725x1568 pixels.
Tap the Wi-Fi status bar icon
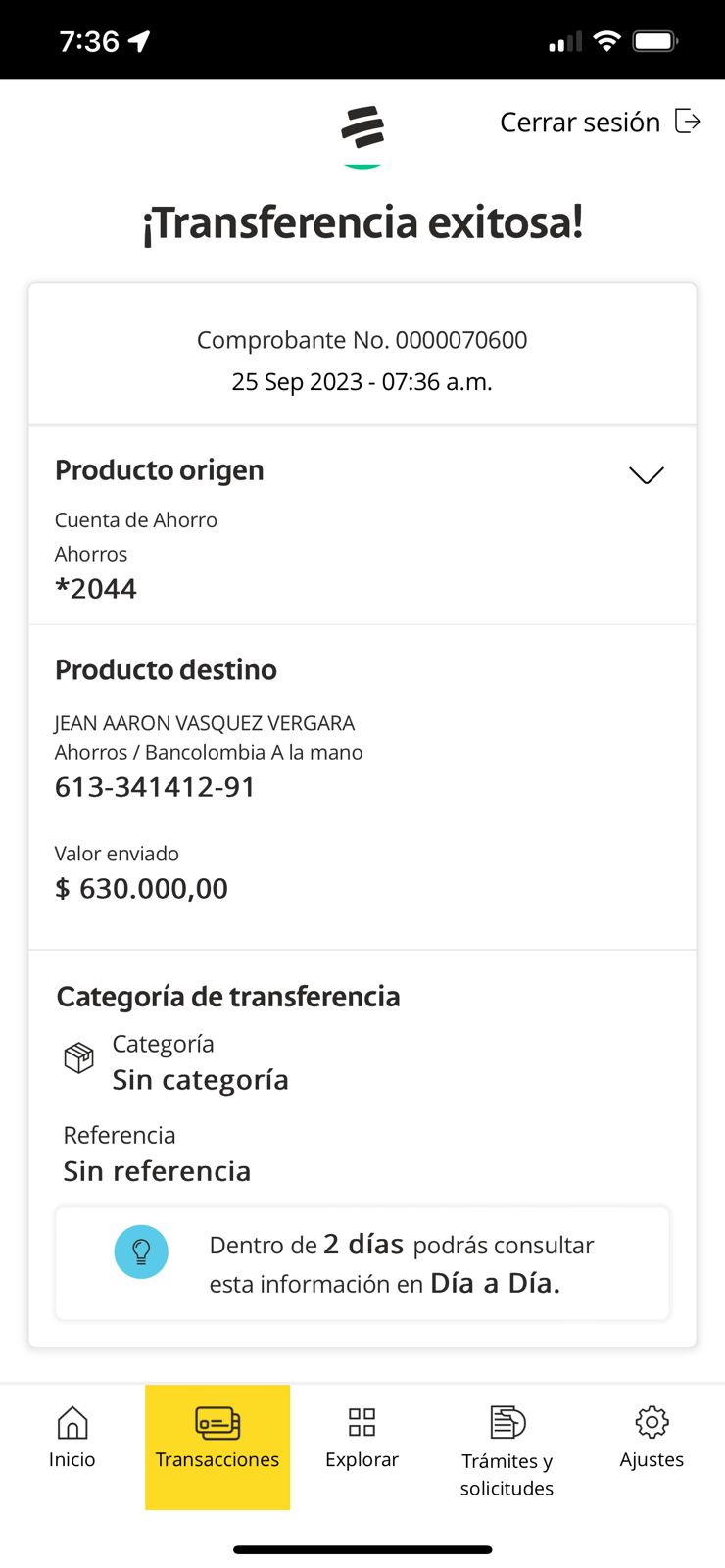[x=607, y=41]
